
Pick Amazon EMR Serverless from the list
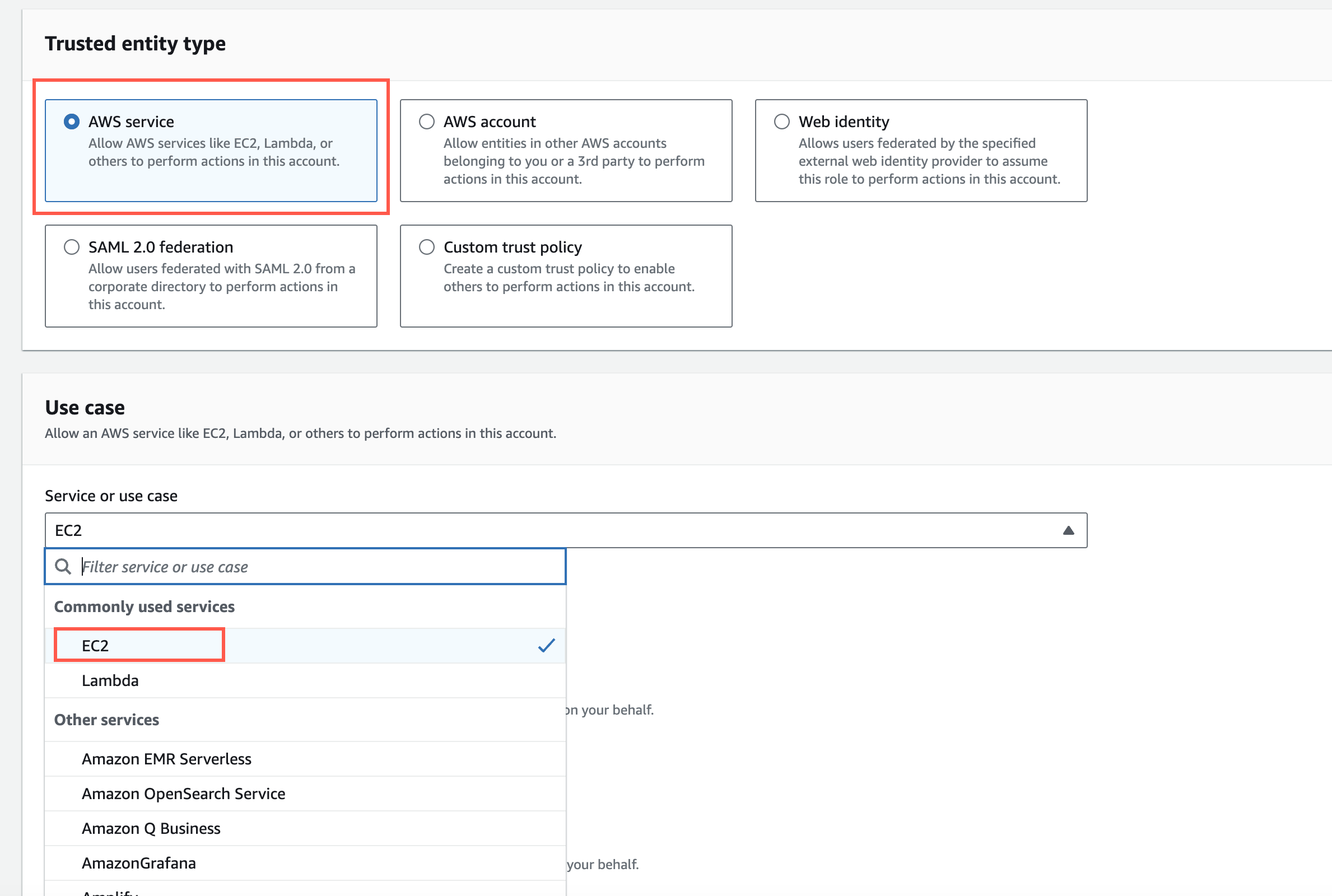click(305, 759)
